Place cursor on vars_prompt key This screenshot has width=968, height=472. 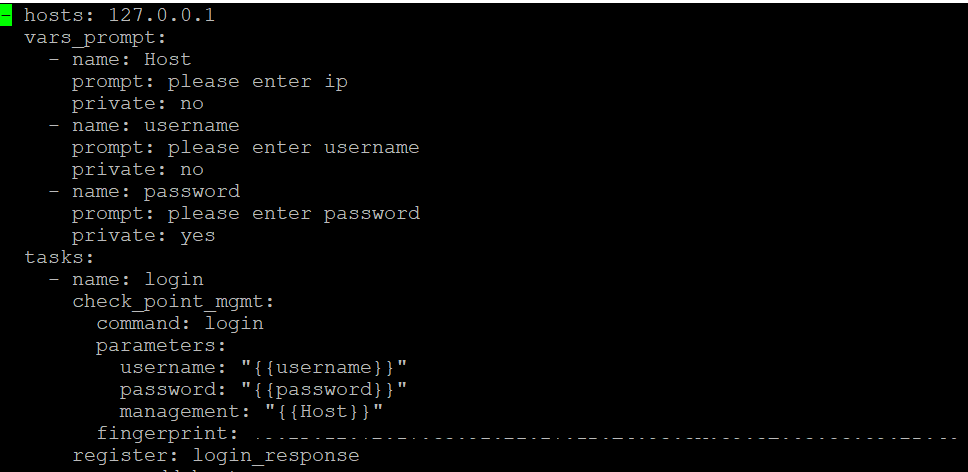pyautogui.click(x=95, y=38)
